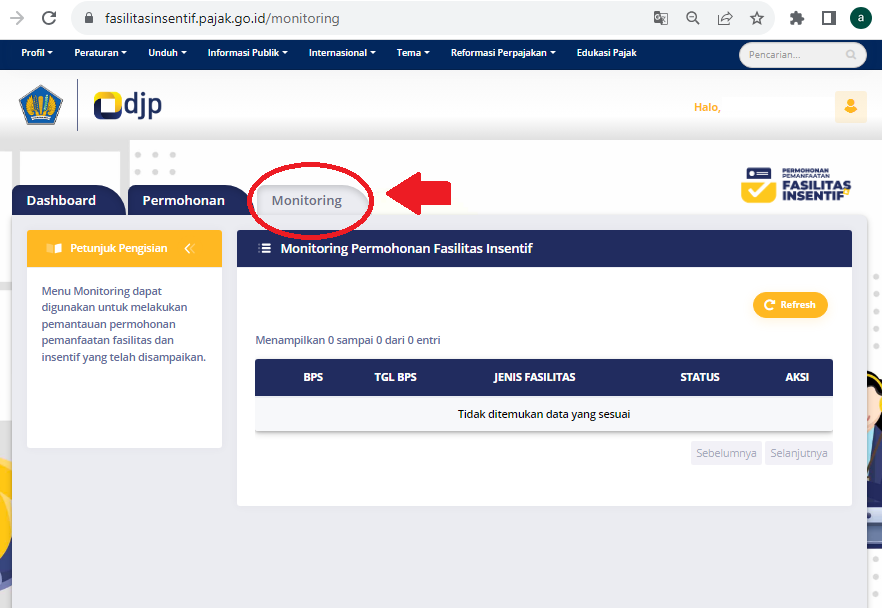Open Reformasi Perpajakan dropdown menu

click(x=503, y=53)
